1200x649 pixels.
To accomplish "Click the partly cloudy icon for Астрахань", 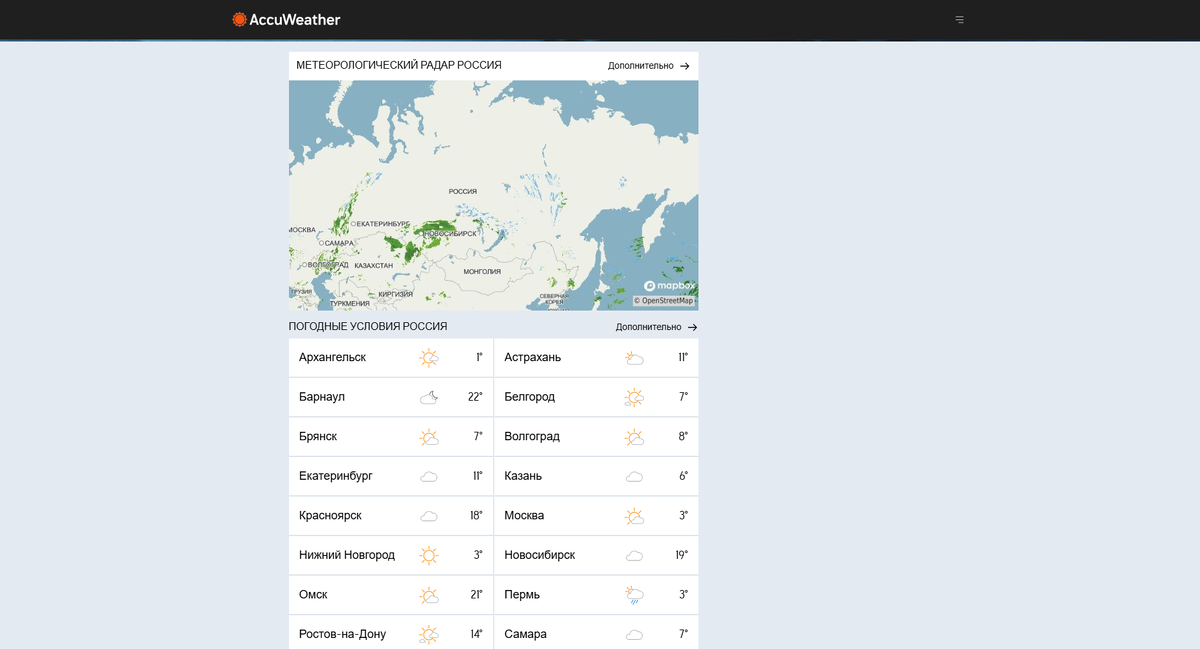I will tap(634, 357).
